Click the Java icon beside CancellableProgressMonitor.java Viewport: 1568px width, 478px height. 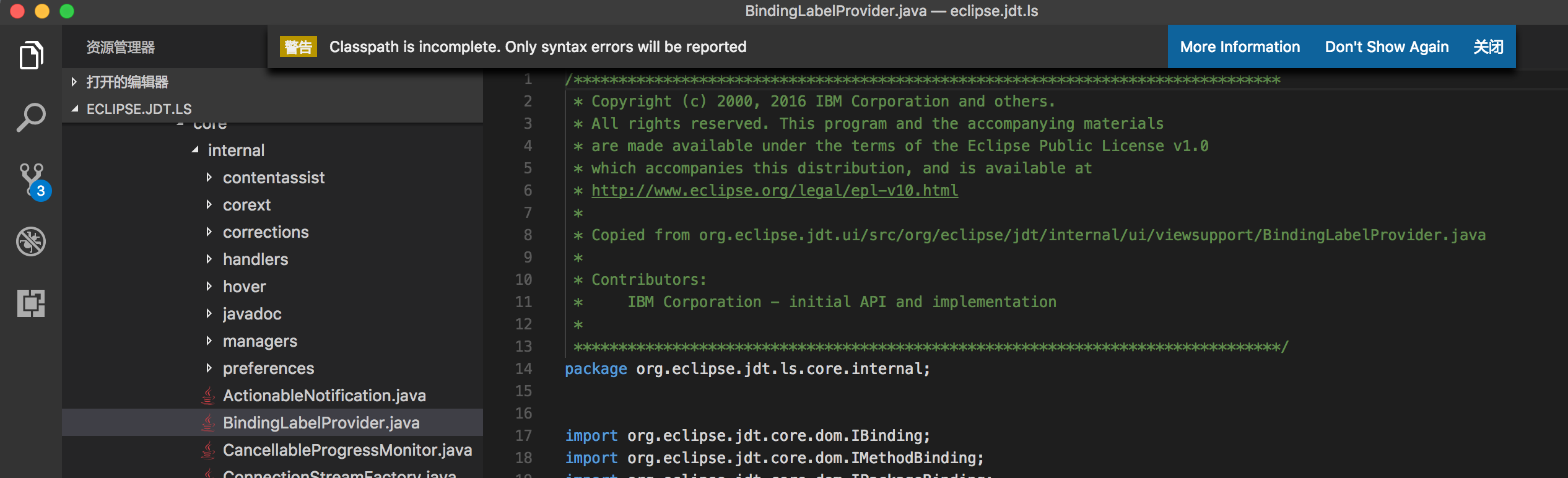[209, 450]
